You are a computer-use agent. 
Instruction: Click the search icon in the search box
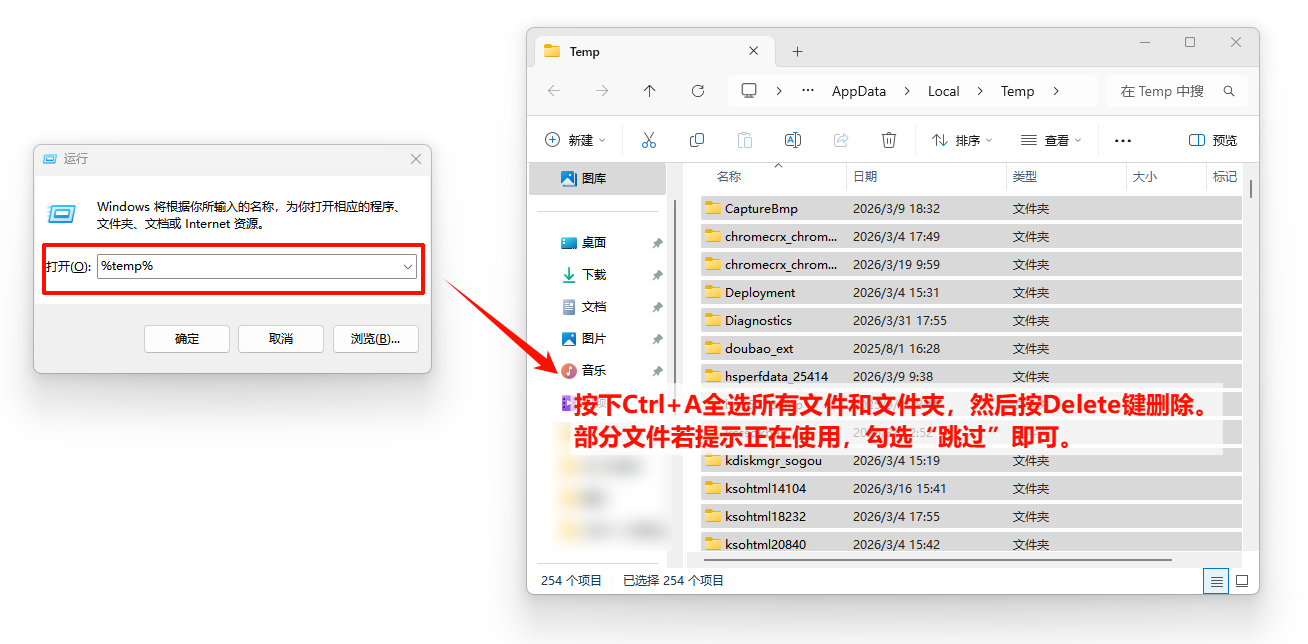[x=1229, y=90]
